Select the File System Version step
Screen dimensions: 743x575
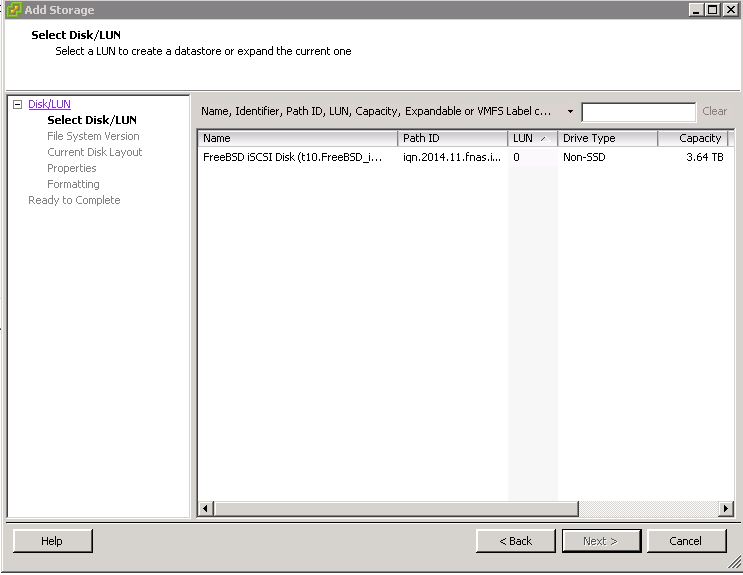93,136
